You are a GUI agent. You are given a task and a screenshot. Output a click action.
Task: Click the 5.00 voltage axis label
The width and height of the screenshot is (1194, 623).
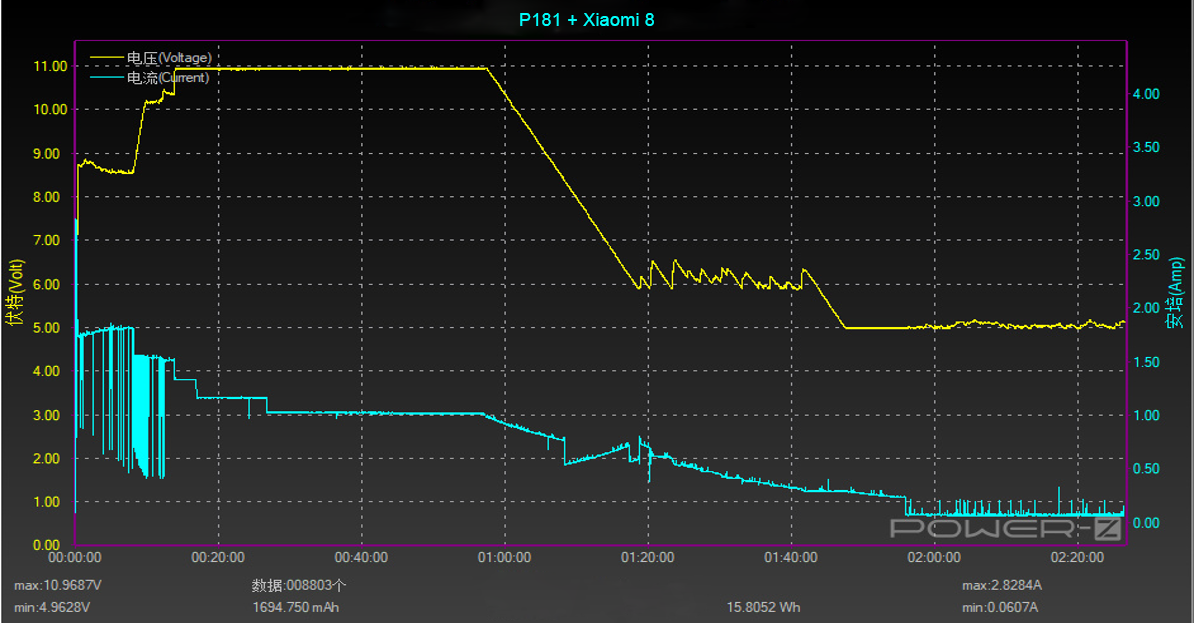[46, 328]
